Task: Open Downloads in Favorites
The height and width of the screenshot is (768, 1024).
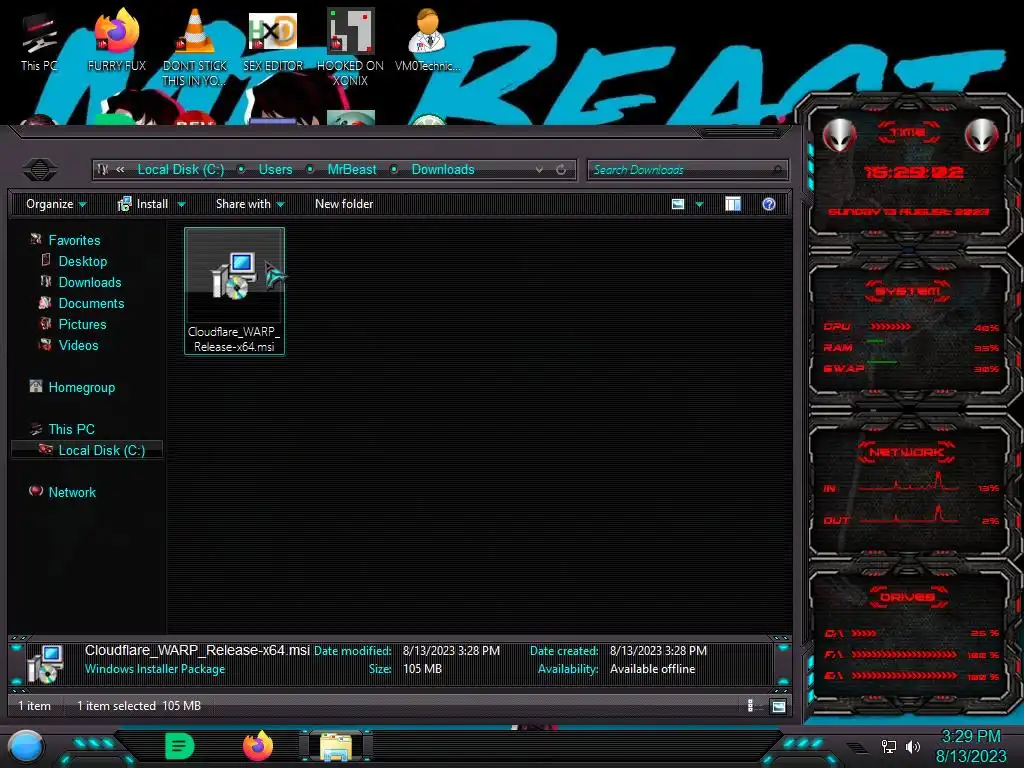Action: click(x=89, y=282)
